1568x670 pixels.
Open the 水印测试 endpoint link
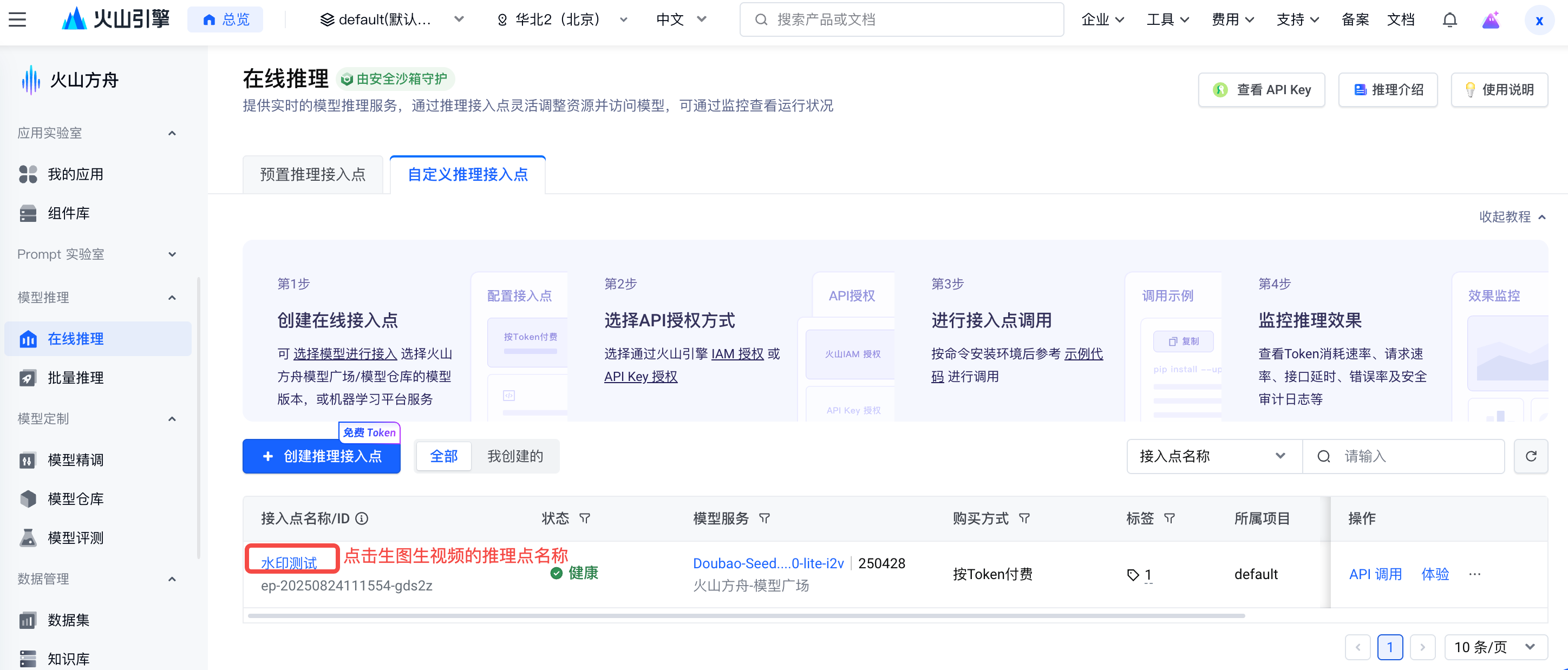(x=289, y=562)
